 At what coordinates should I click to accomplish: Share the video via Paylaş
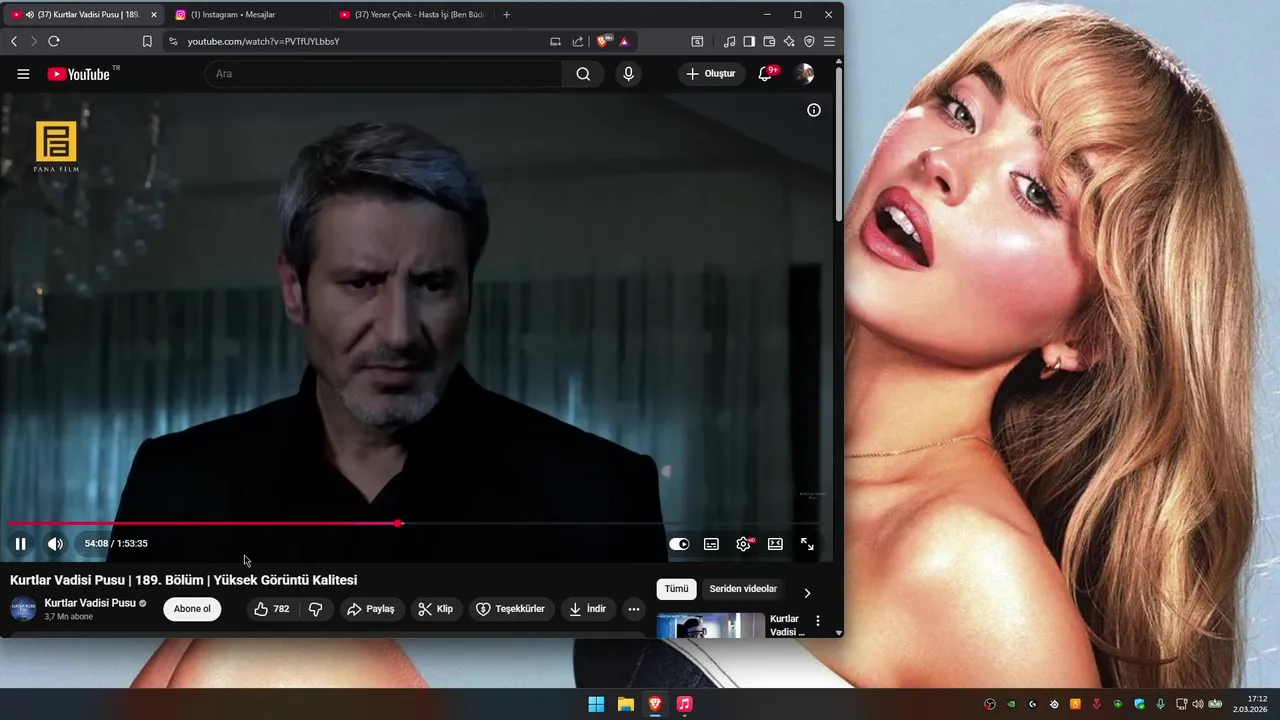[x=370, y=609]
